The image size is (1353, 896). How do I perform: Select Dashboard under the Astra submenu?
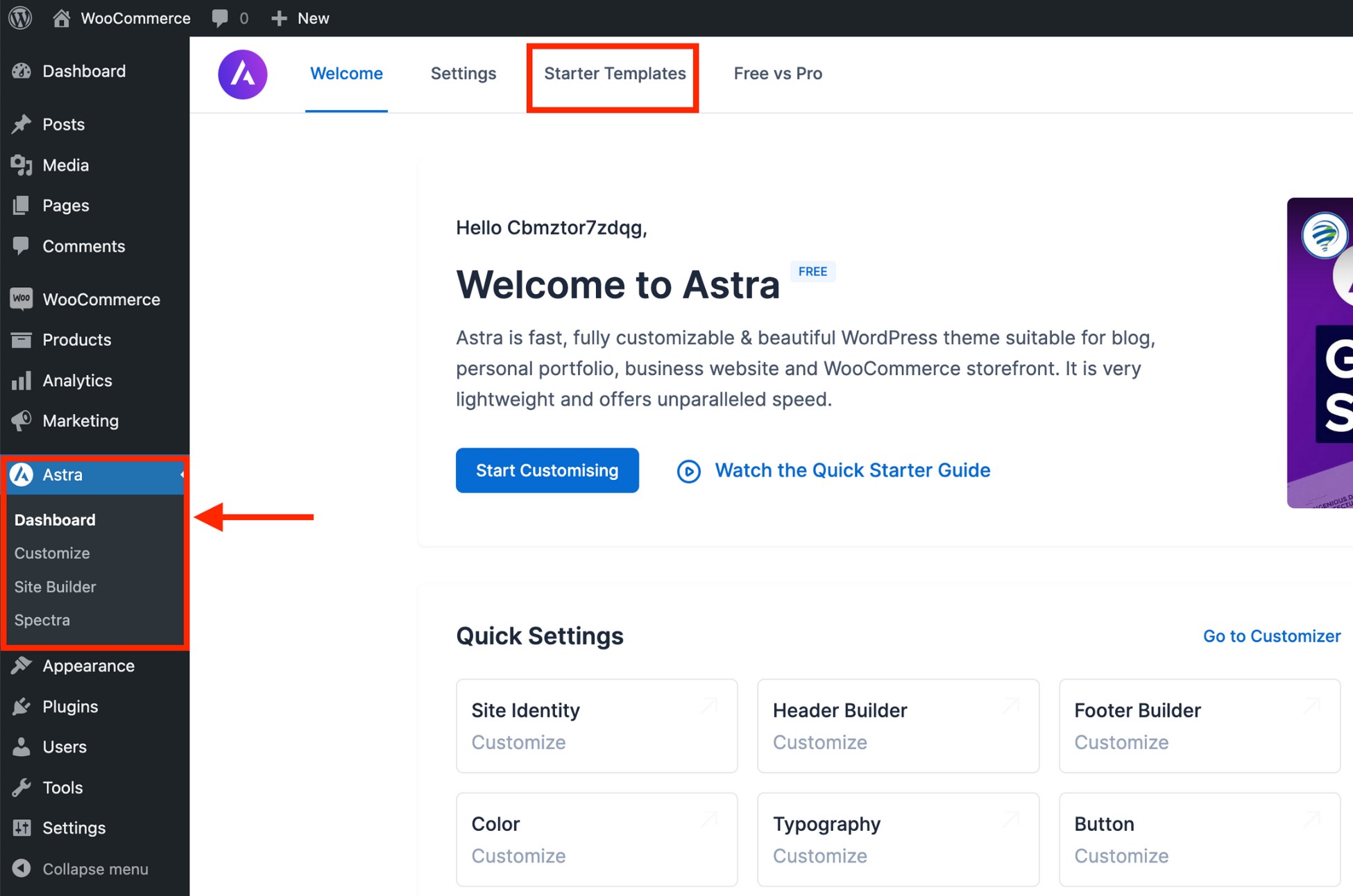(x=55, y=520)
